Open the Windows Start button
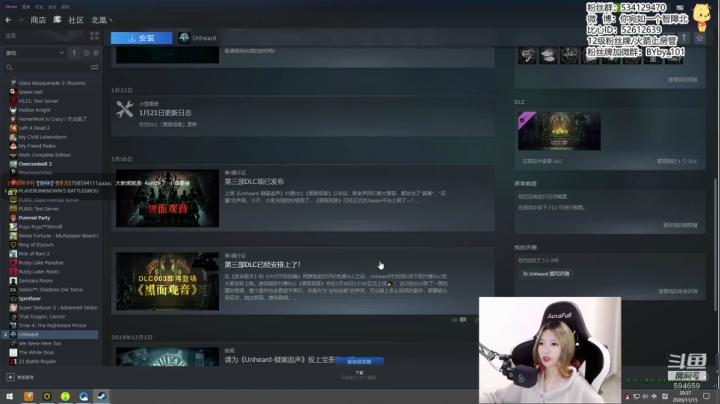The width and height of the screenshot is (720, 404). pyautogui.click(x=10, y=396)
